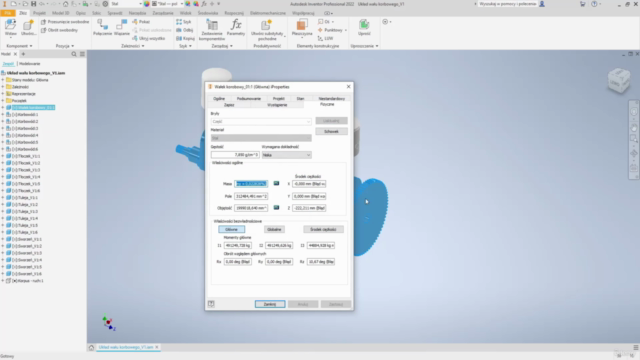Open Zestawienie komponentów
This screenshot has height=360, width=640.
pyautogui.click(x=212, y=29)
